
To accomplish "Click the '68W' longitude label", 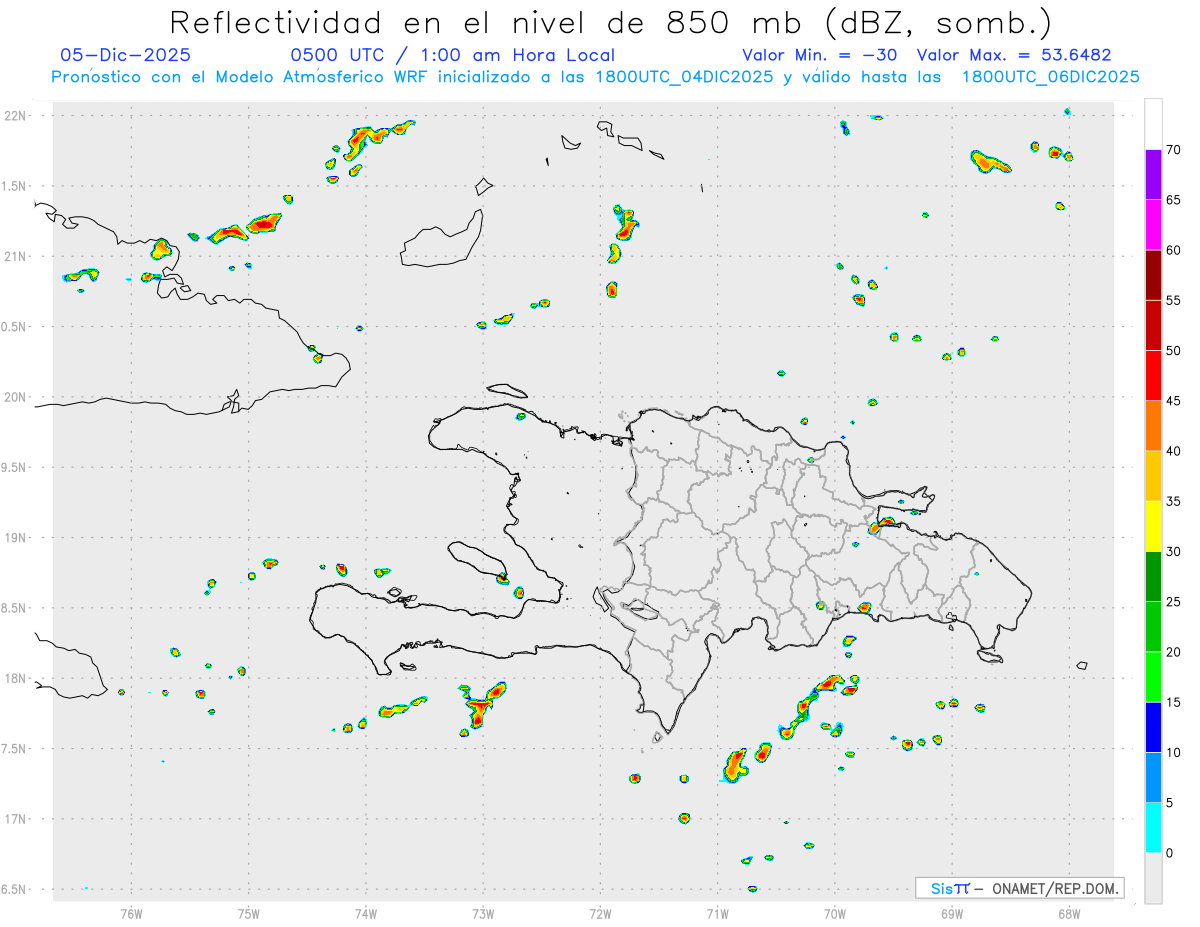I will pos(1069,913).
